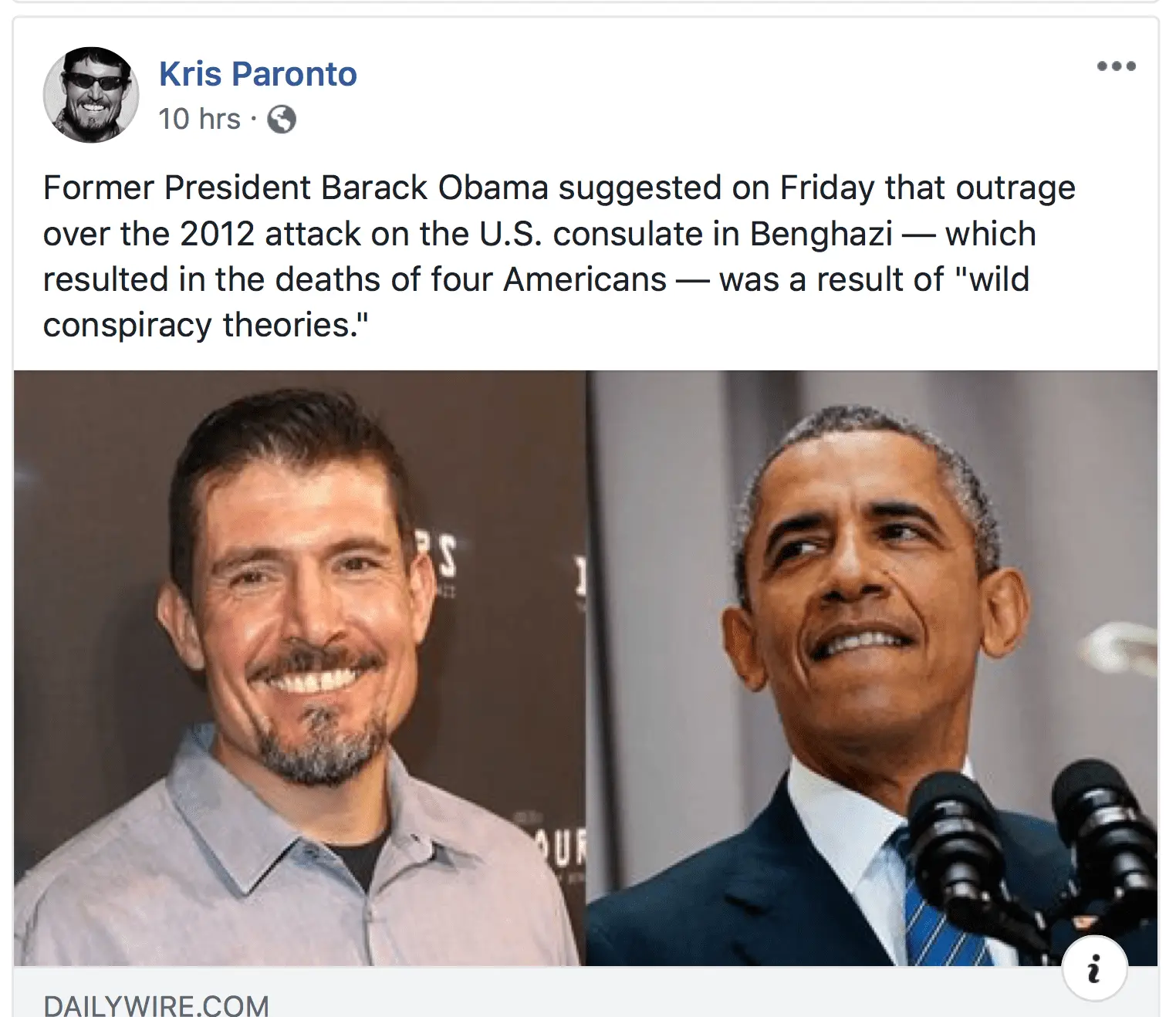This screenshot has width=1176, height=1017.
Task: Click the dot separator after "10 hrs"
Action: tap(253, 120)
